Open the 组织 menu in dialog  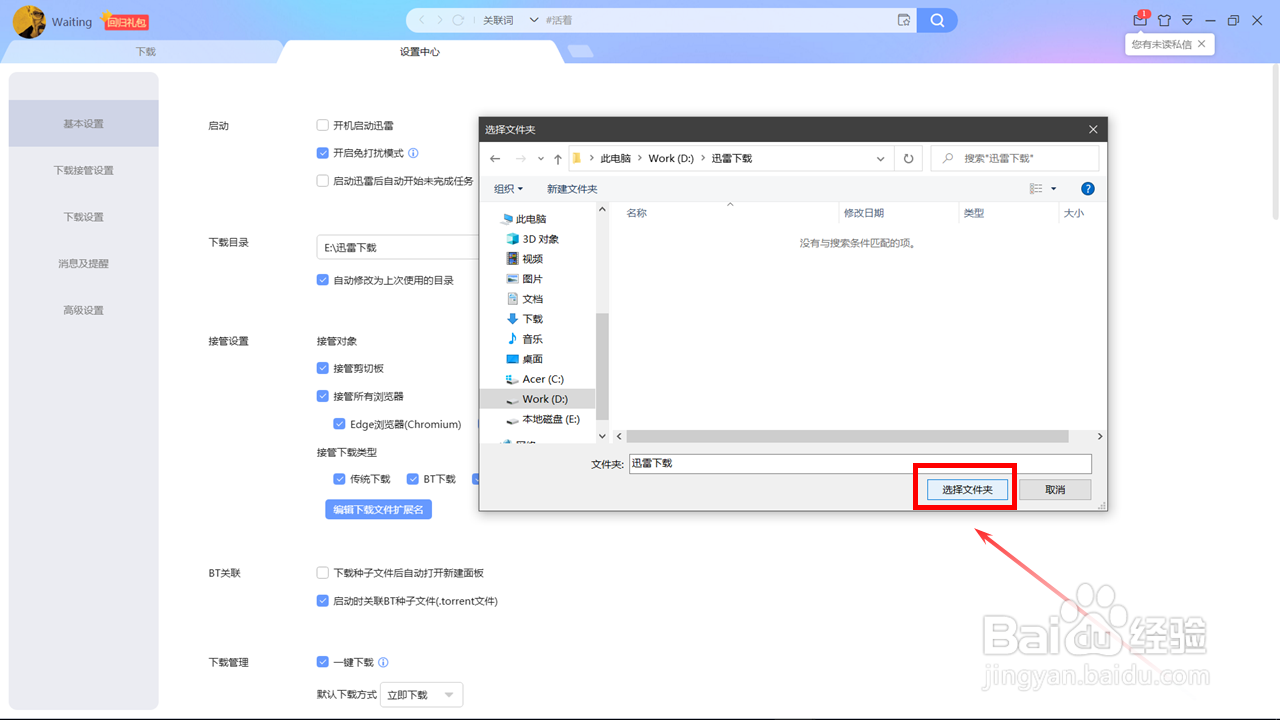pyautogui.click(x=508, y=189)
